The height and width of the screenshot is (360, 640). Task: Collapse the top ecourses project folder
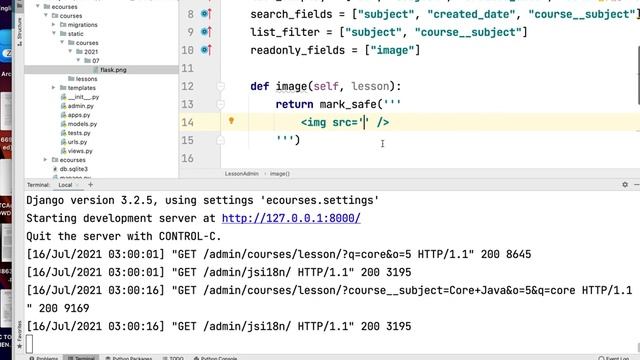click(38, 7)
